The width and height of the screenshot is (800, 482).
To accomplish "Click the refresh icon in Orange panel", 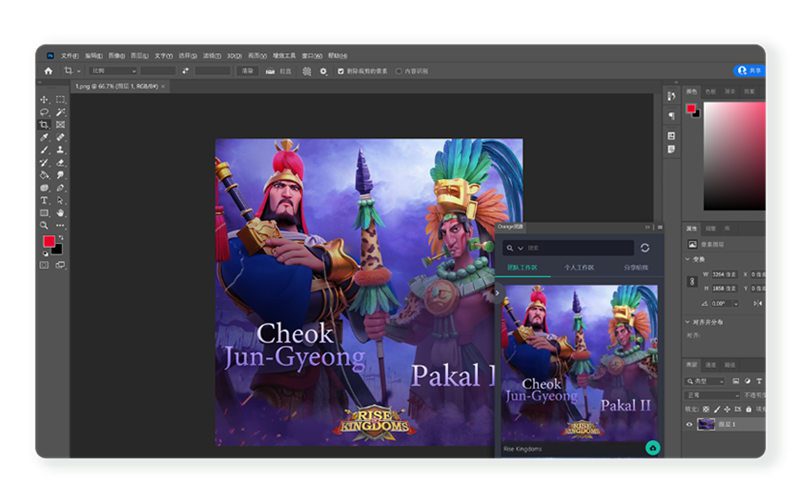I will pos(645,247).
